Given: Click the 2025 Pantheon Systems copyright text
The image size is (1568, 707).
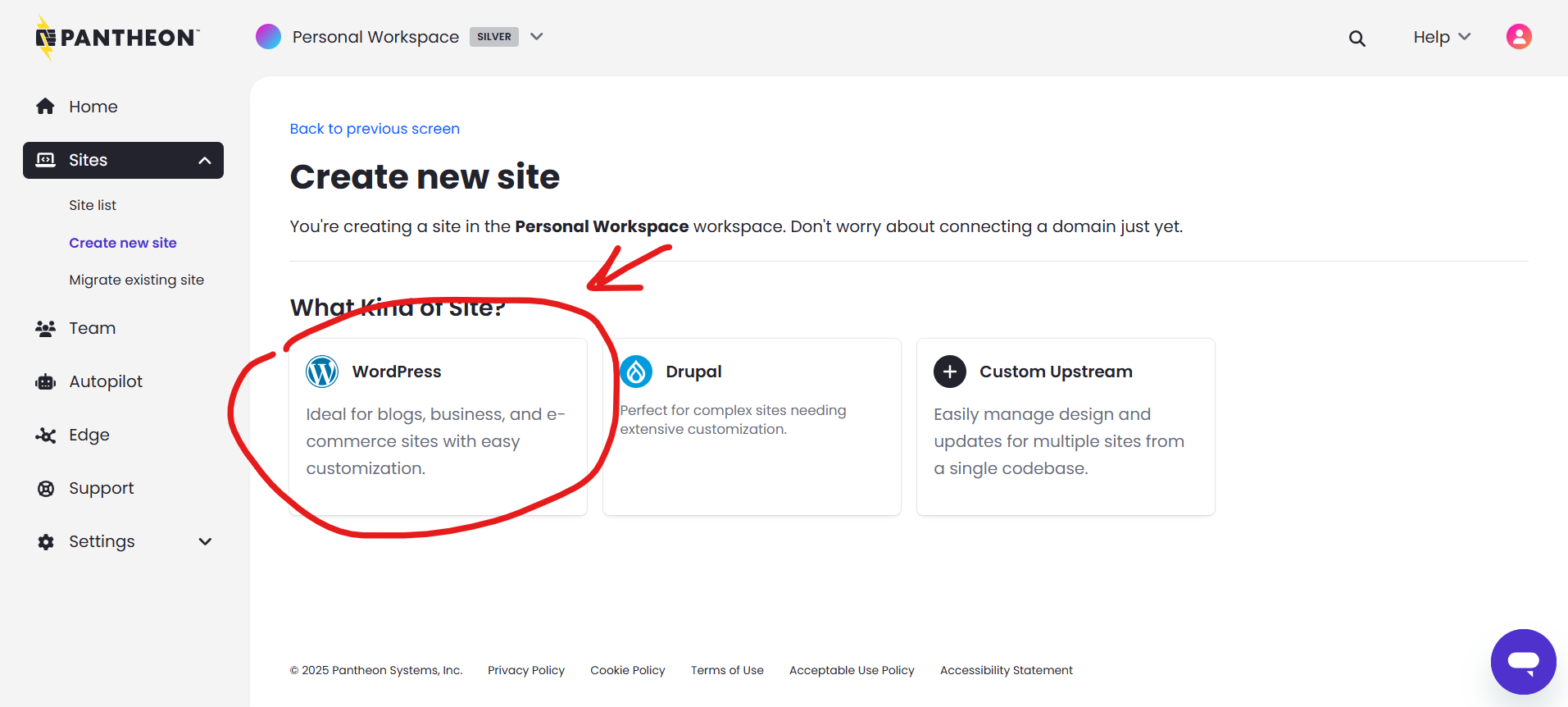Looking at the screenshot, I should point(376,670).
